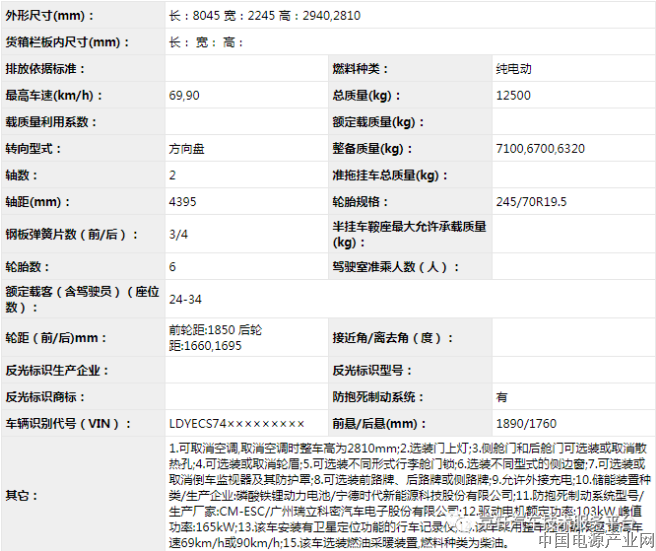This screenshot has height=551, width=656.
Task: Select the VIN value LDYECS74
Action: coord(236,423)
